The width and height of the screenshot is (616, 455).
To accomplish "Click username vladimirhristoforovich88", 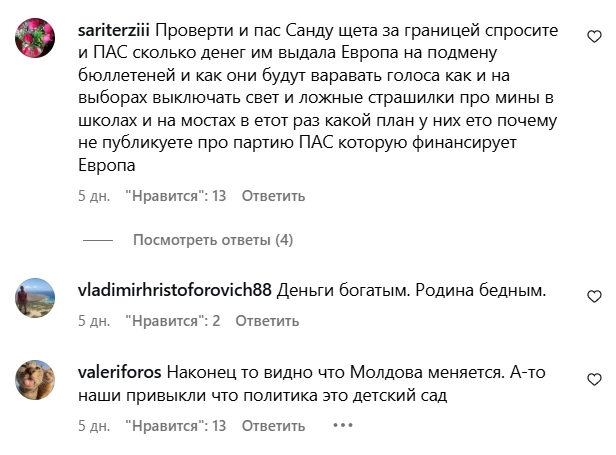I will tap(174, 291).
